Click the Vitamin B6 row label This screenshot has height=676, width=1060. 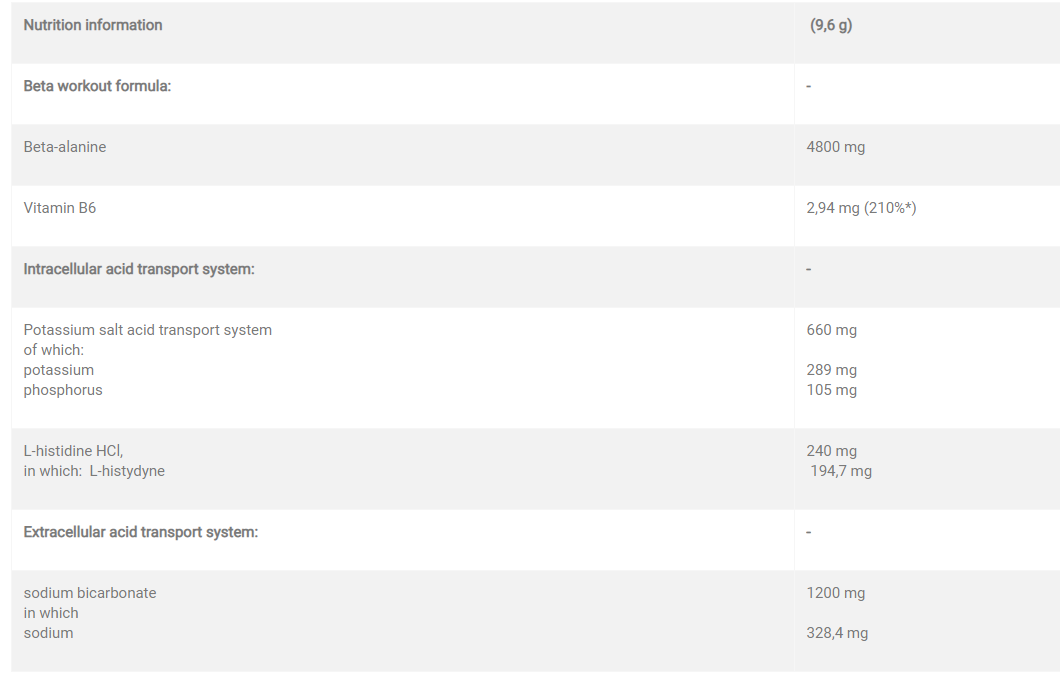tap(60, 208)
